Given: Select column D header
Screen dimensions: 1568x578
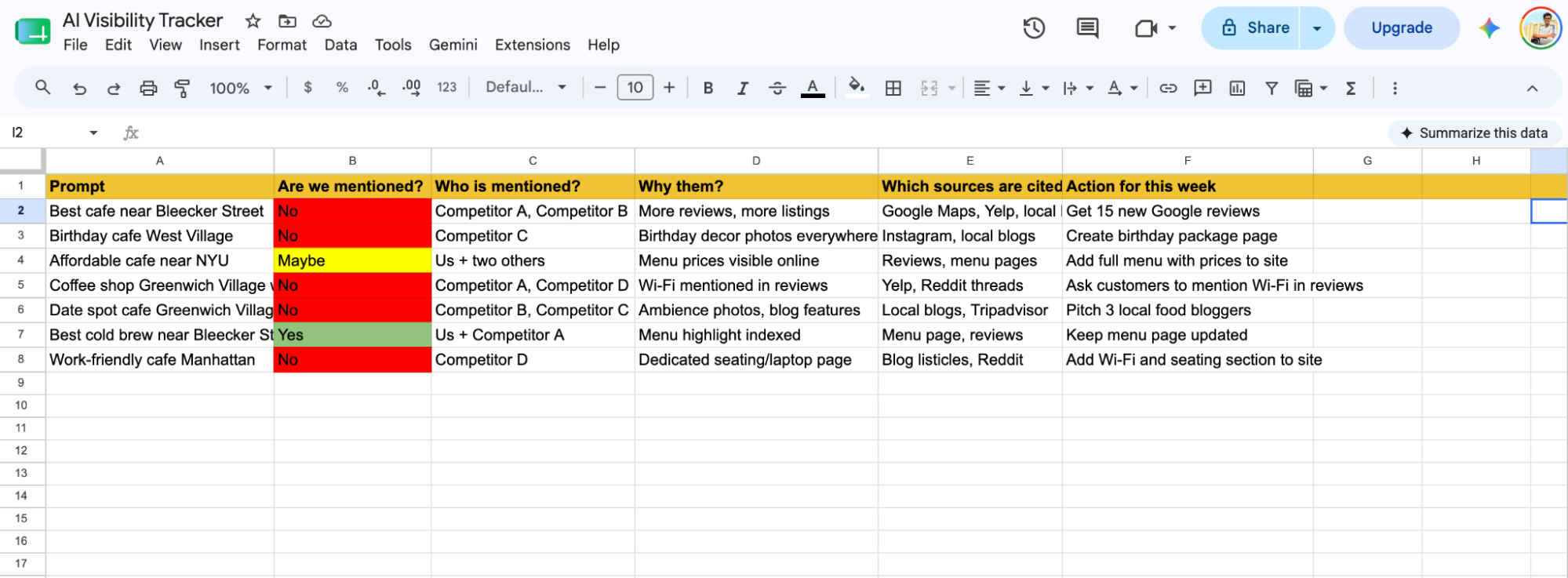Looking at the screenshot, I should pyautogui.click(x=756, y=161).
